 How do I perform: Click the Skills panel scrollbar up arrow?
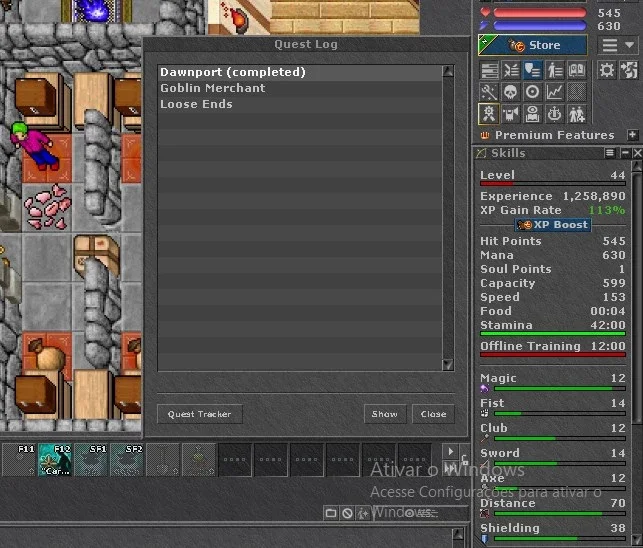pos(636,166)
